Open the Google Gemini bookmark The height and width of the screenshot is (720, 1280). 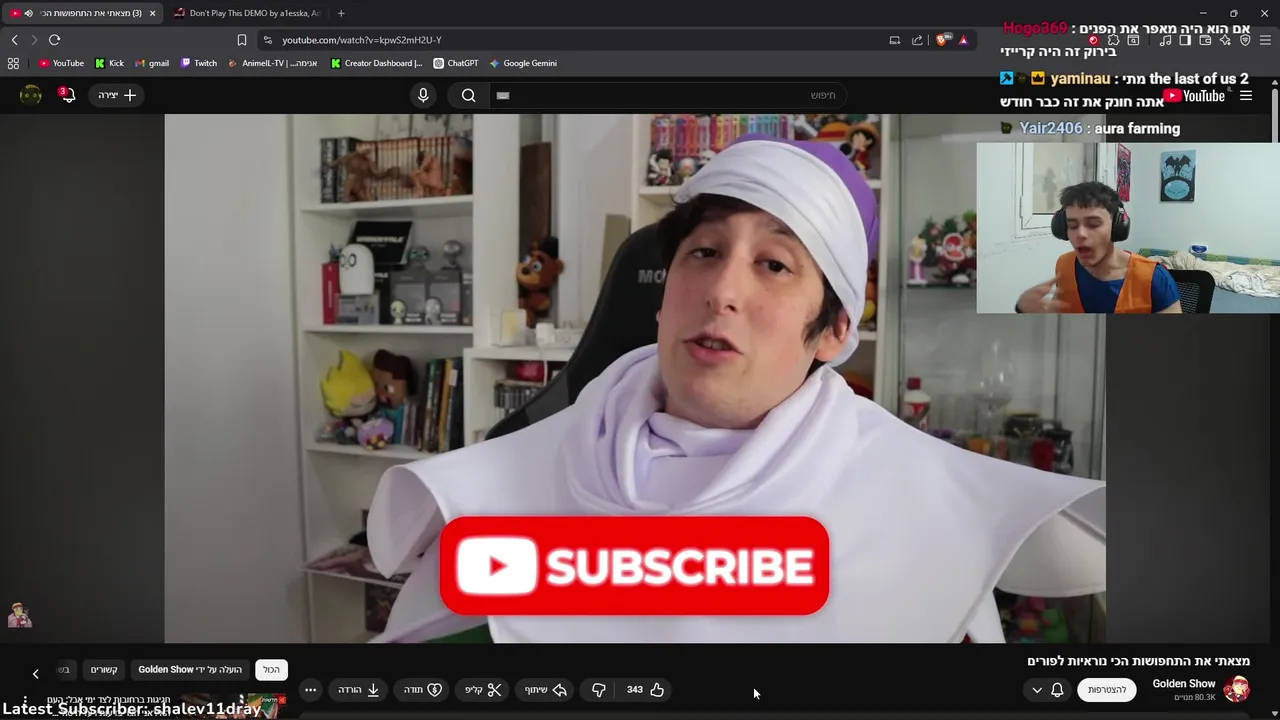point(523,63)
